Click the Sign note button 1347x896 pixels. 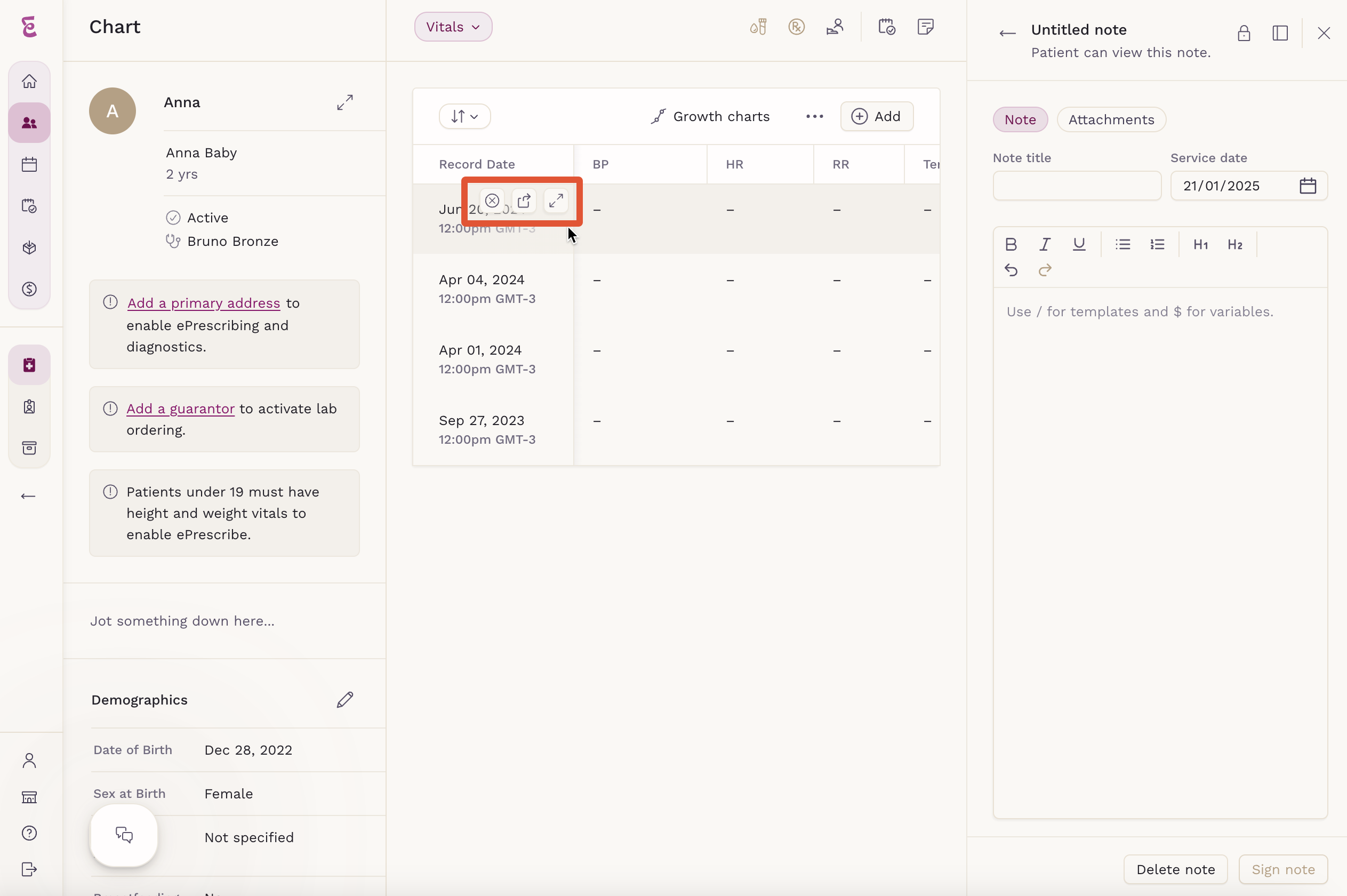pyautogui.click(x=1283, y=869)
